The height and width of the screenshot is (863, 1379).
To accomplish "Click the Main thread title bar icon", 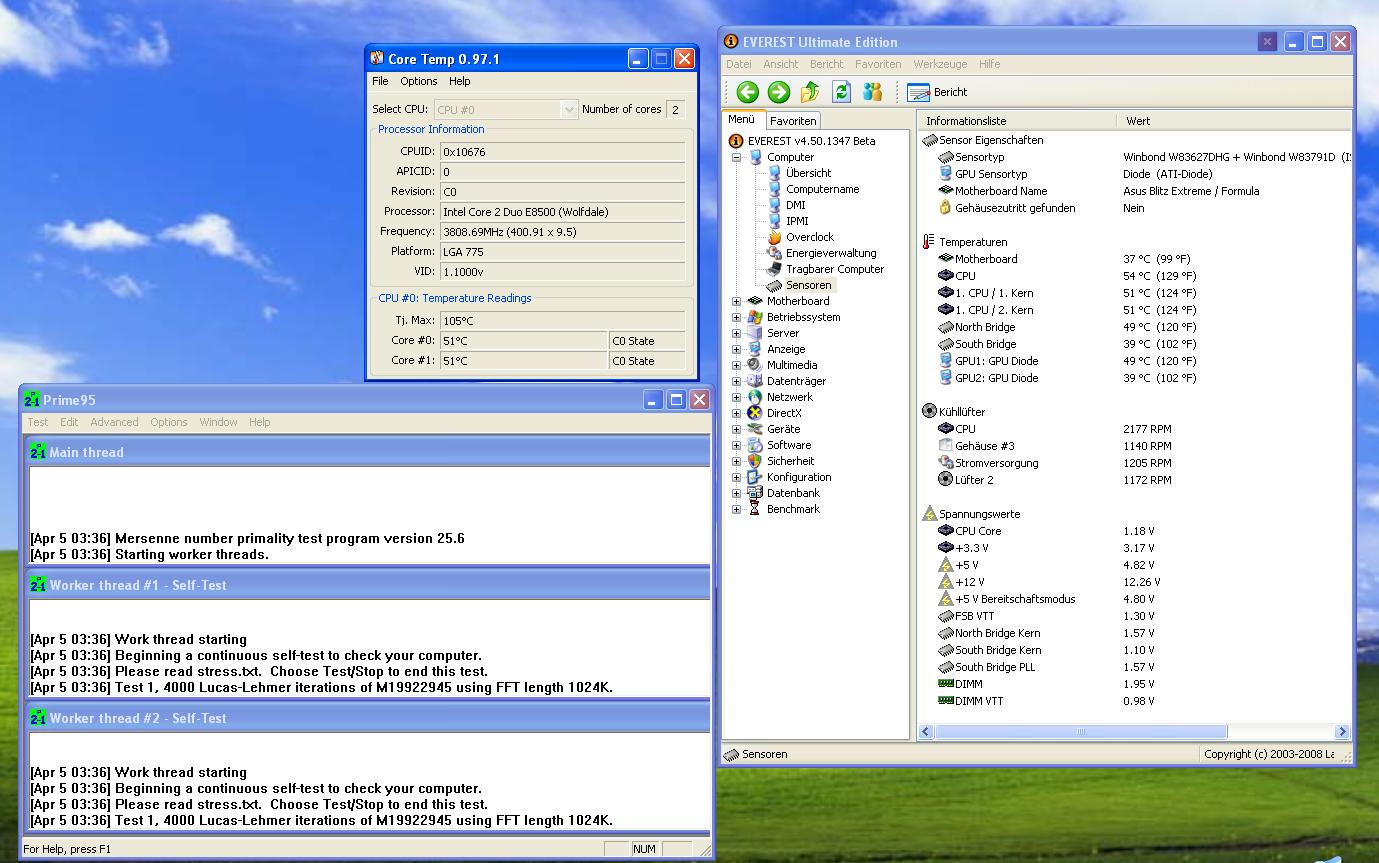I will pyautogui.click(x=37, y=452).
